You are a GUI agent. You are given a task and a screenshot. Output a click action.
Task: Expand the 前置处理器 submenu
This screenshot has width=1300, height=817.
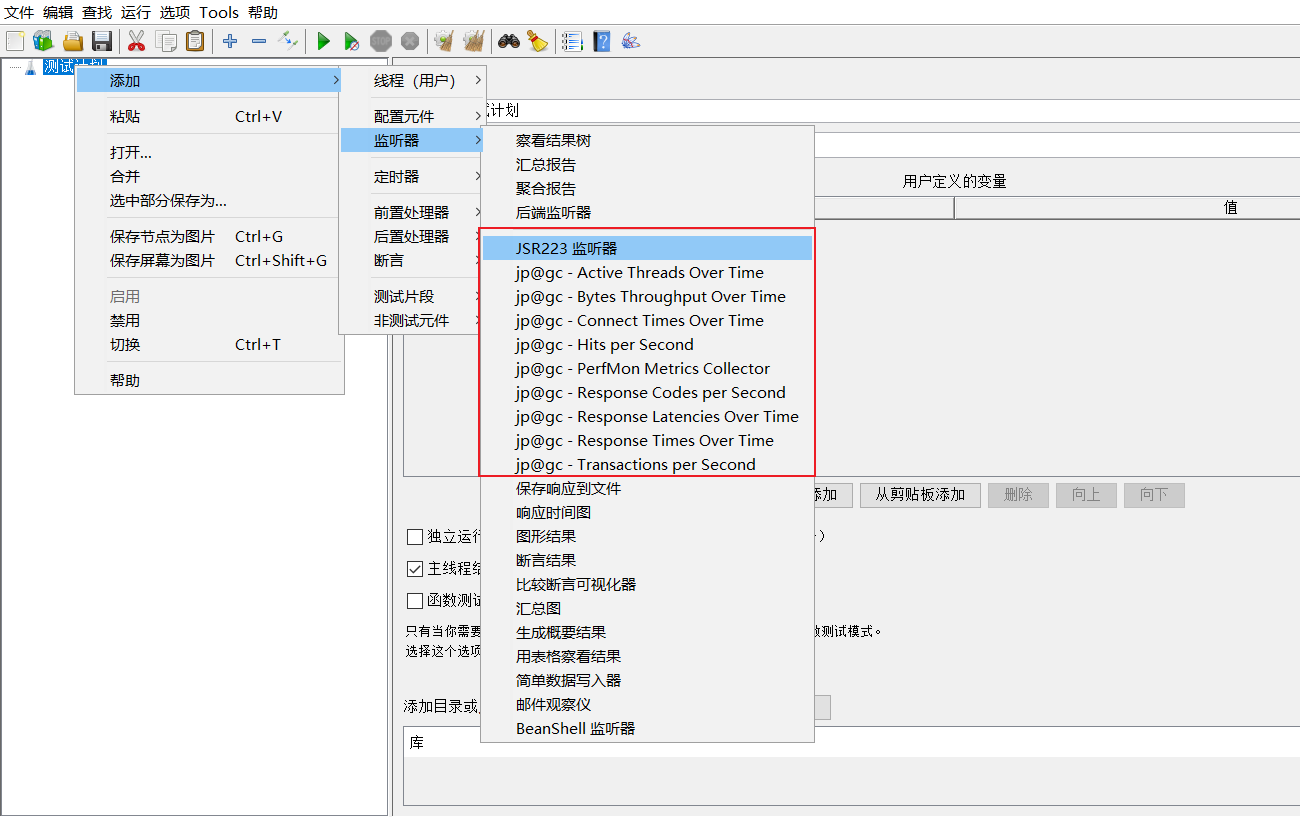point(412,213)
